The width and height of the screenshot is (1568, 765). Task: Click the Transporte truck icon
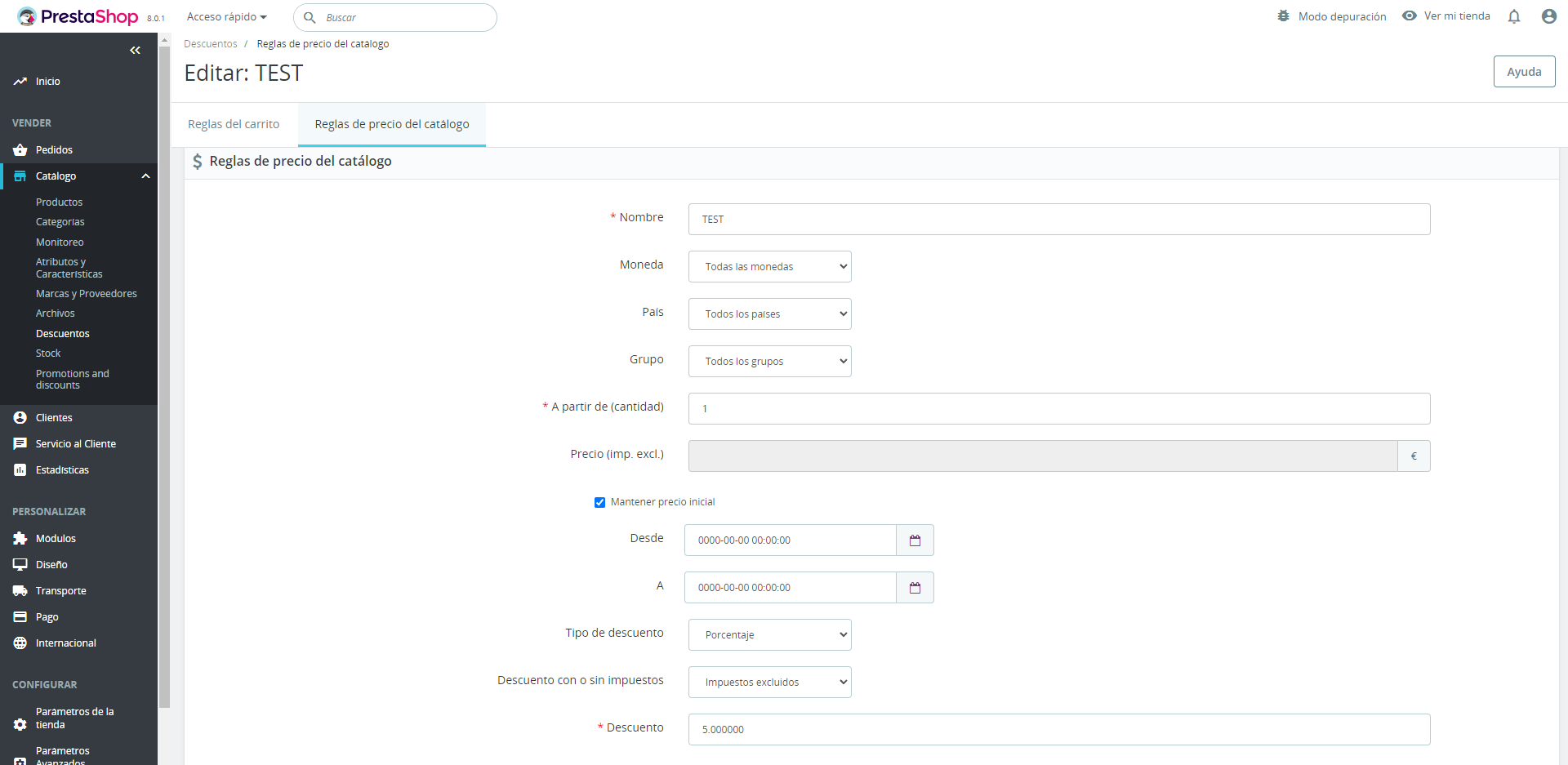(x=20, y=591)
